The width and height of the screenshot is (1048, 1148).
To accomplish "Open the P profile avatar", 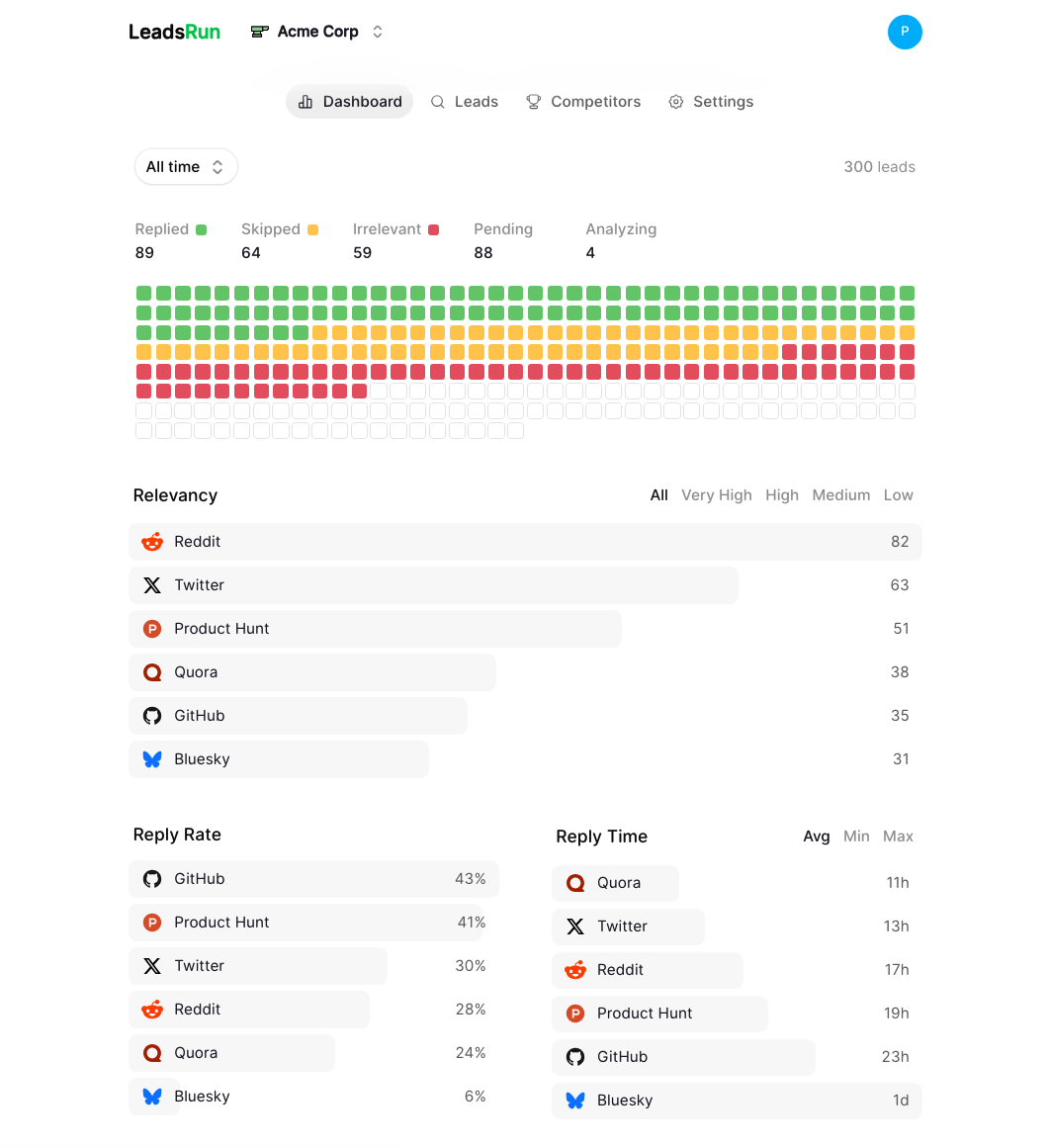I will [x=905, y=32].
